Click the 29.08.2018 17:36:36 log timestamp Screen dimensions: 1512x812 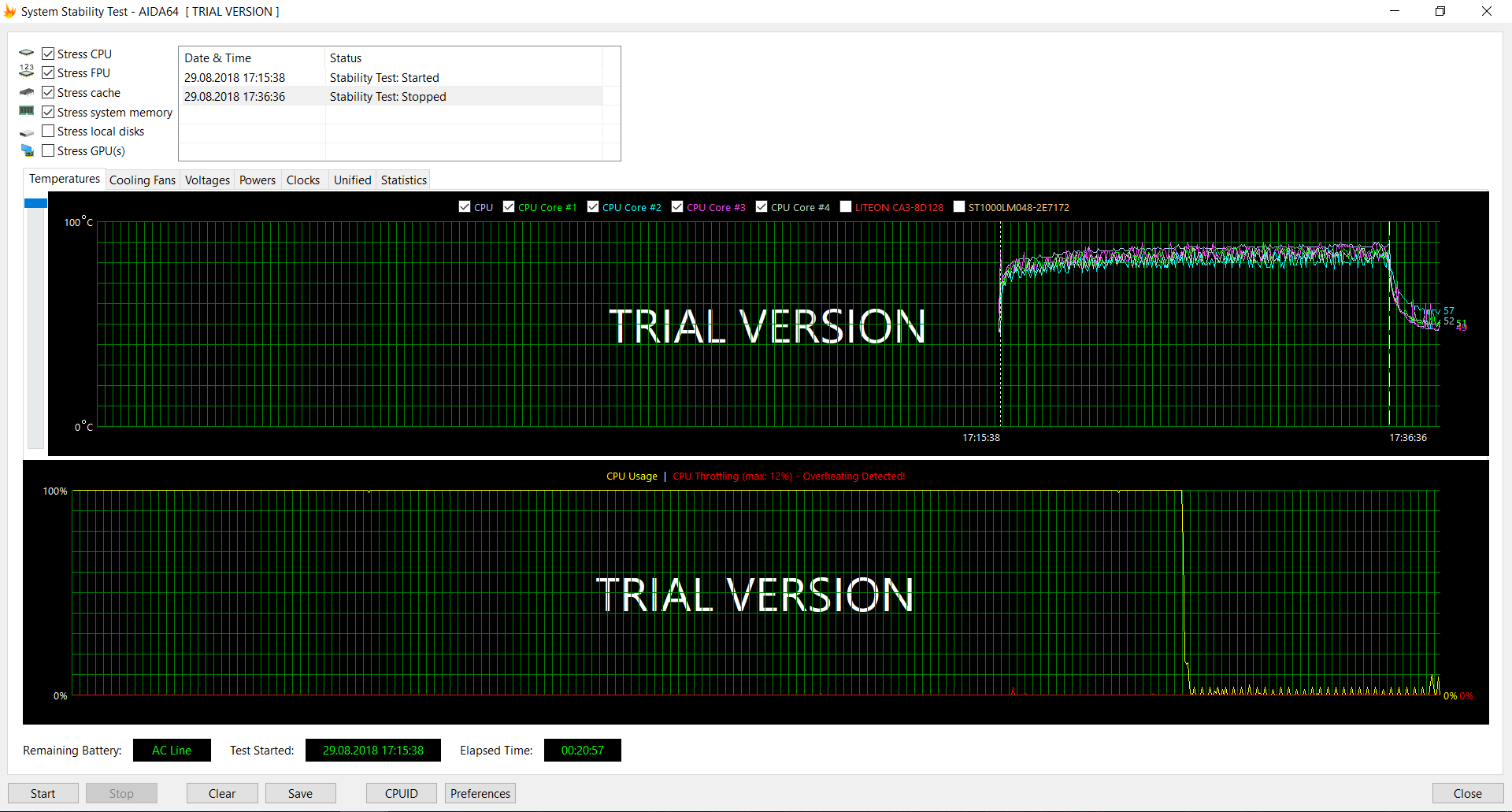(x=235, y=96)
